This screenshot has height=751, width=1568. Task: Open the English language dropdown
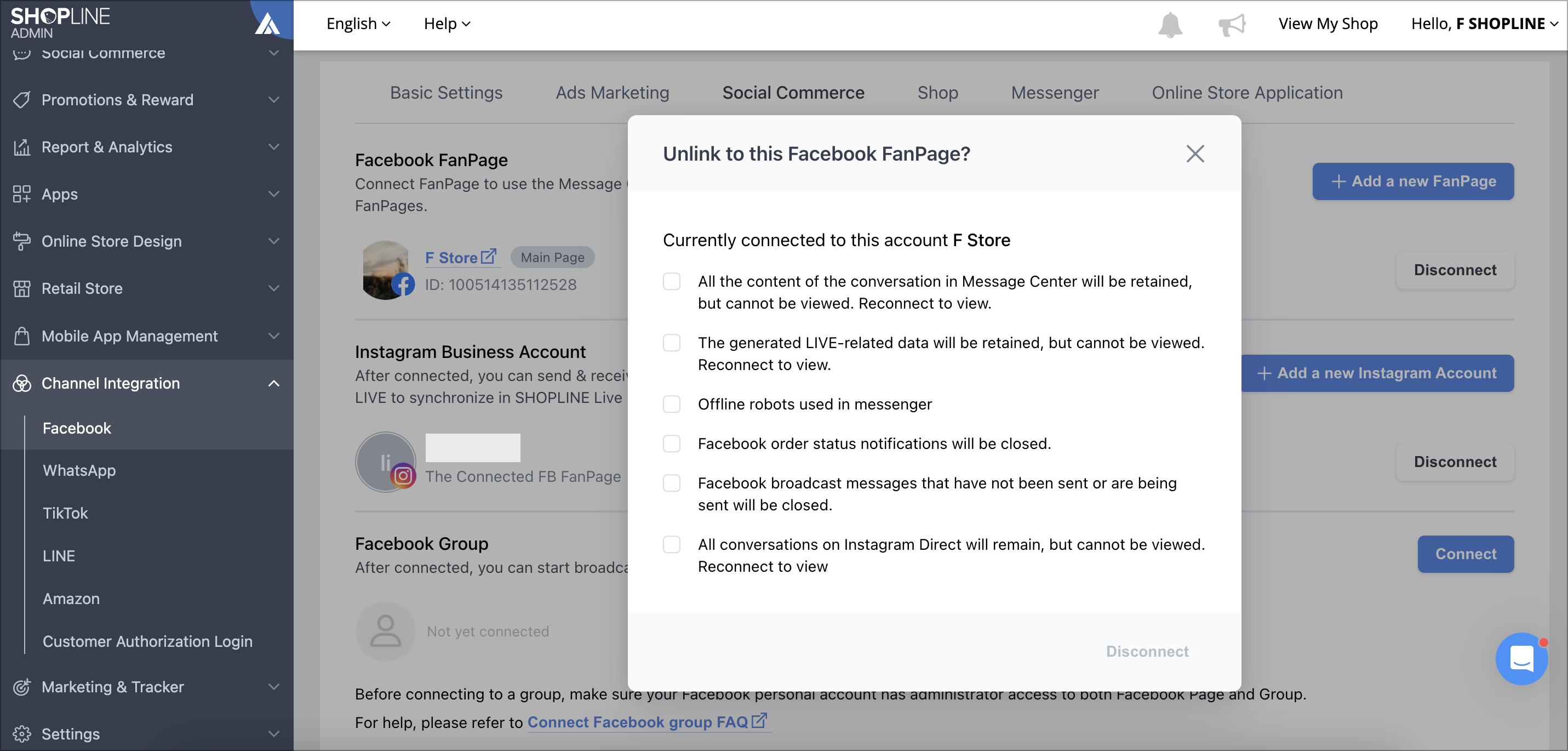(358, 23)
